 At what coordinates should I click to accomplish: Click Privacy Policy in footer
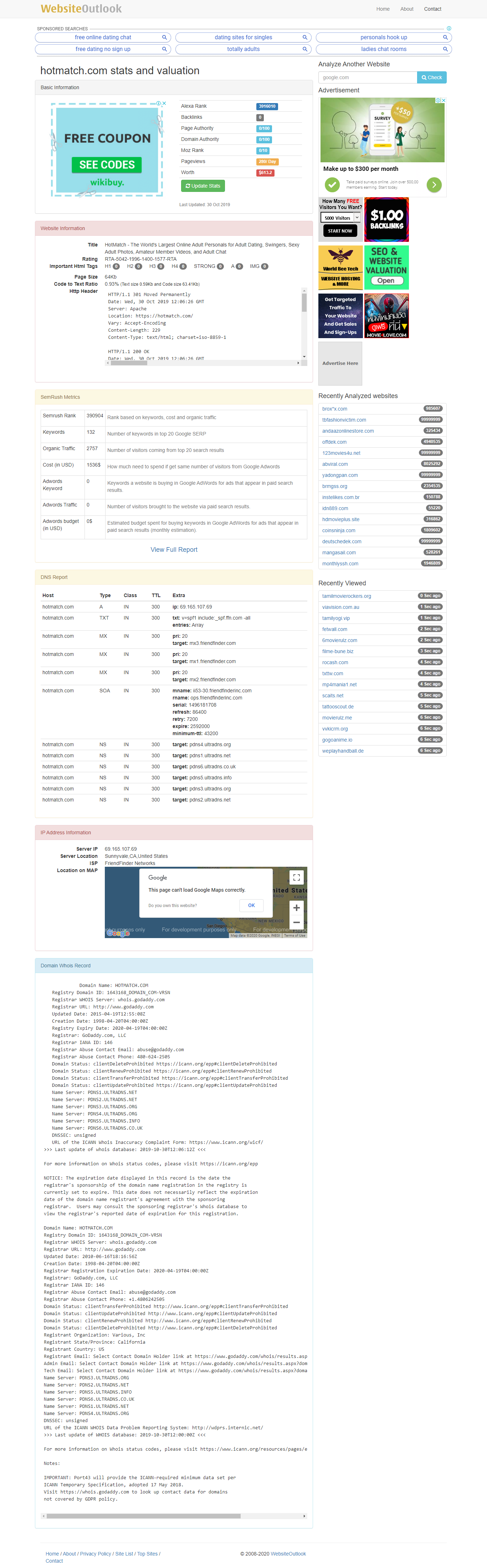click(x=96, y=1553)
